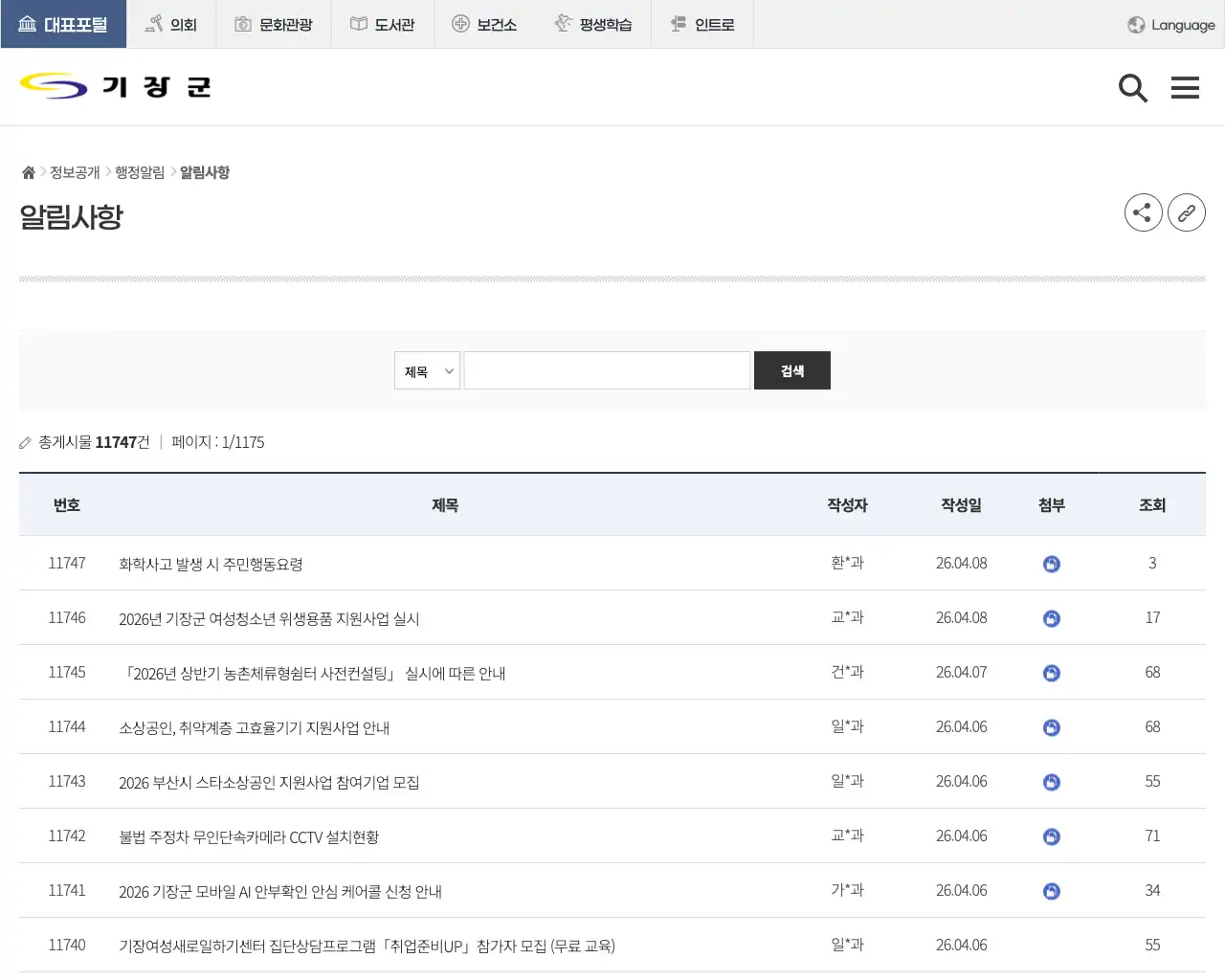This screenshot has height=980, width=1225.
Task: Click the share icon next to 알림사항 title
Action: click(1143, 212)
